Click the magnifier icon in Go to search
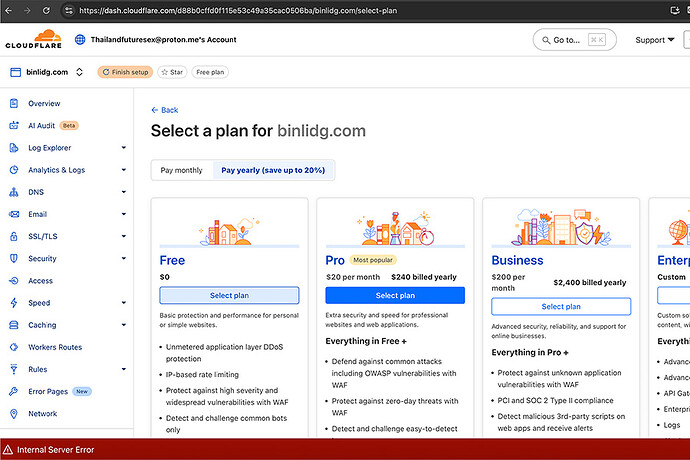690x460 pixels. click(546, 40)
